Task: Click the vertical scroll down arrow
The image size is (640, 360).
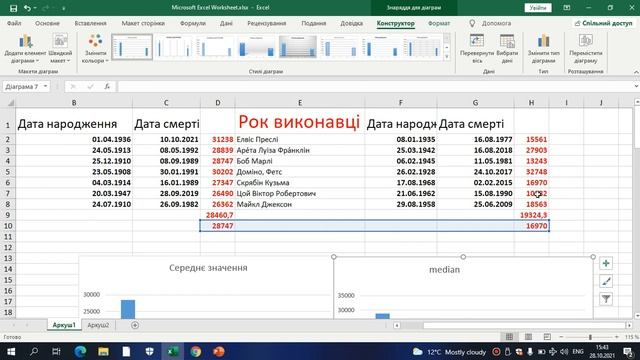Action: click(x=637, y=316)
